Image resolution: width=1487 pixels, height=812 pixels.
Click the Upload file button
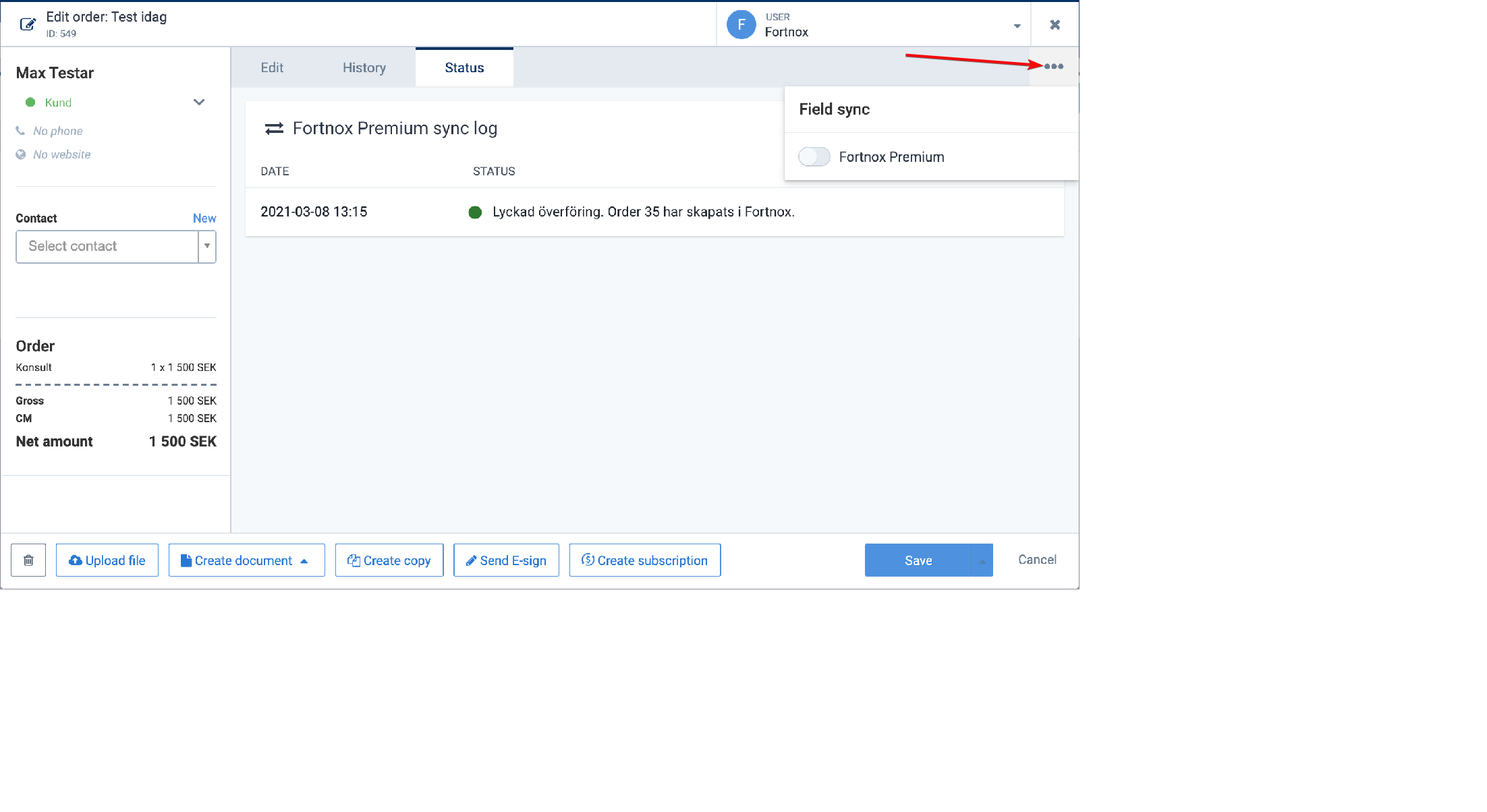pyautogui.click(x=107, y=560)
